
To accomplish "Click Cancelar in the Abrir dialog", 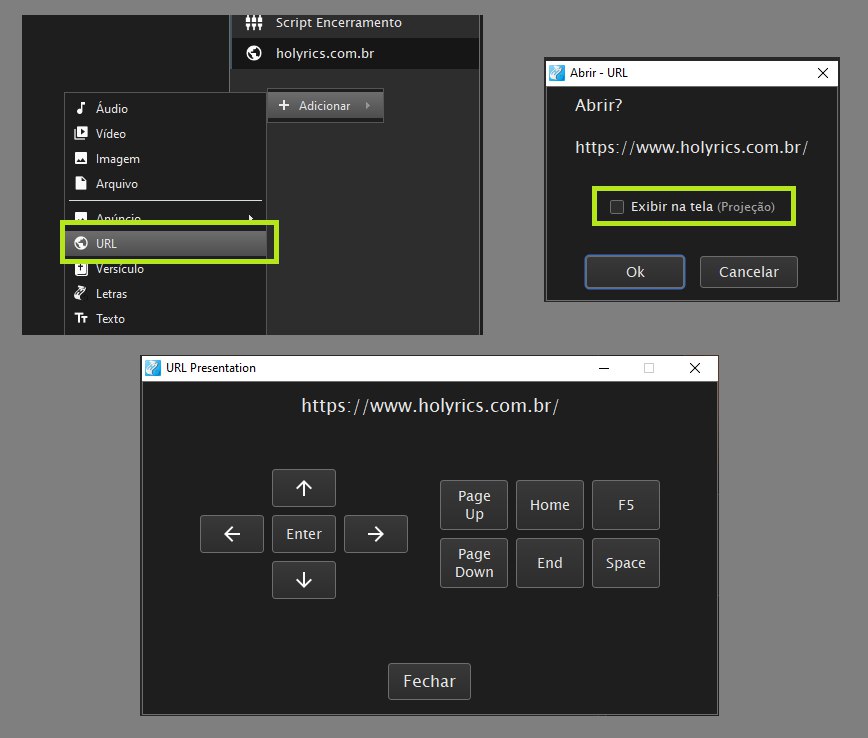I will point(748,272).
